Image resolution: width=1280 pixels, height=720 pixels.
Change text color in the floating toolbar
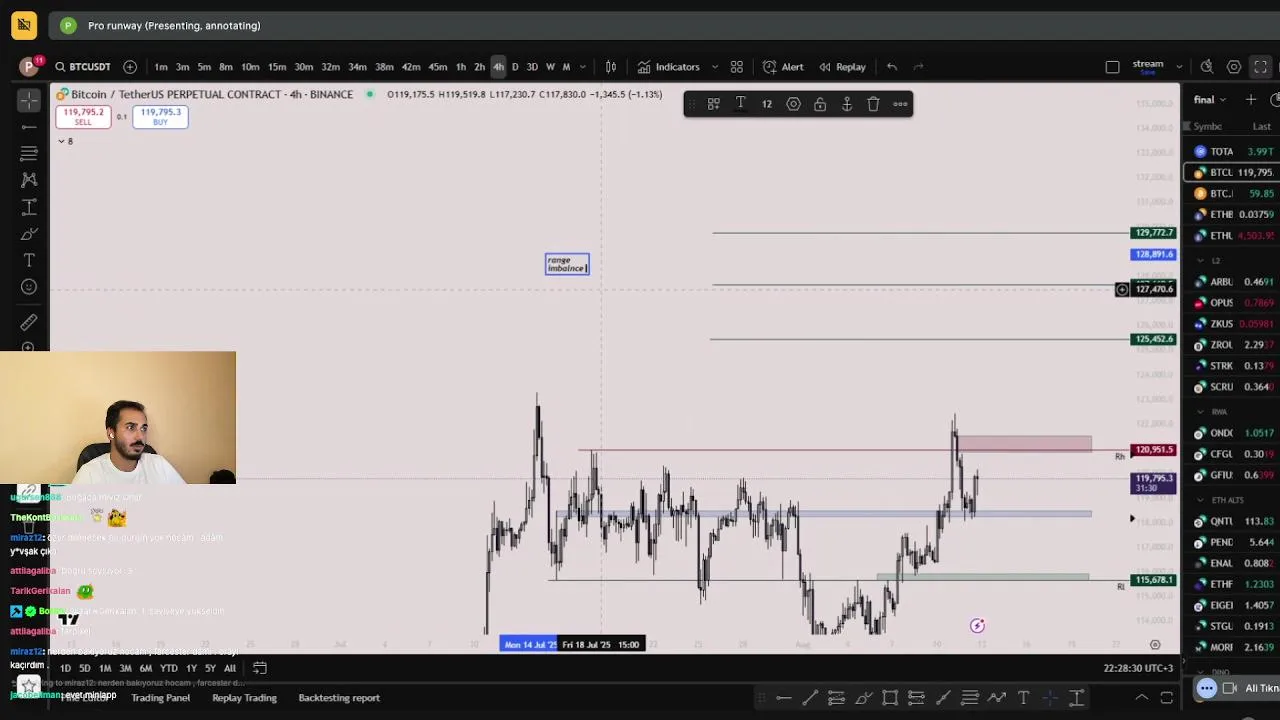[x=741, y=104]
